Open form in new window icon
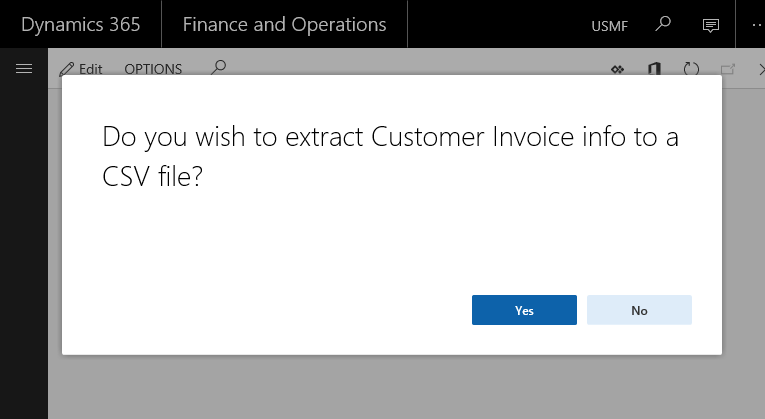 click(x=727, y=69)
